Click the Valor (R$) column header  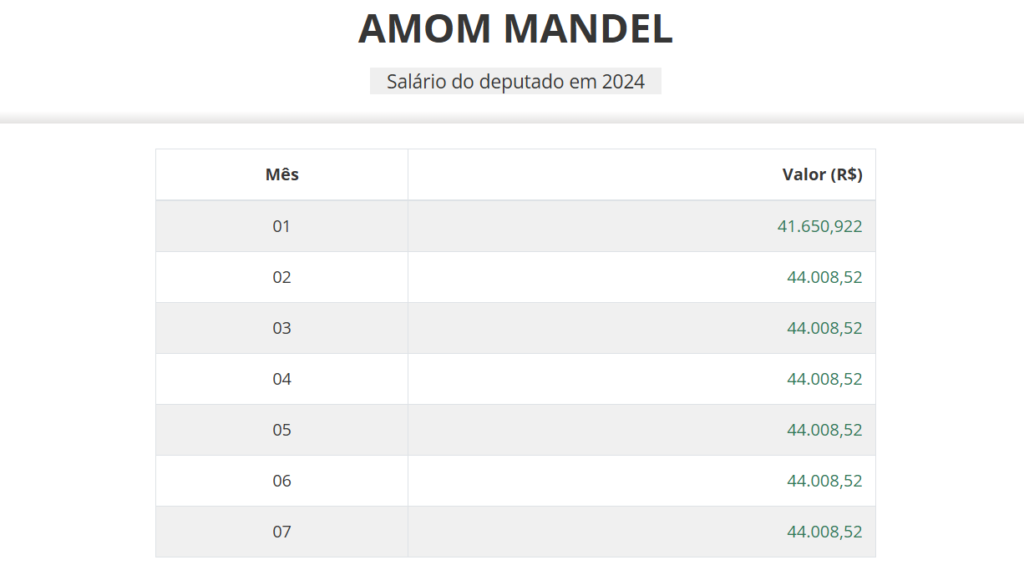(x=822, y=175)
